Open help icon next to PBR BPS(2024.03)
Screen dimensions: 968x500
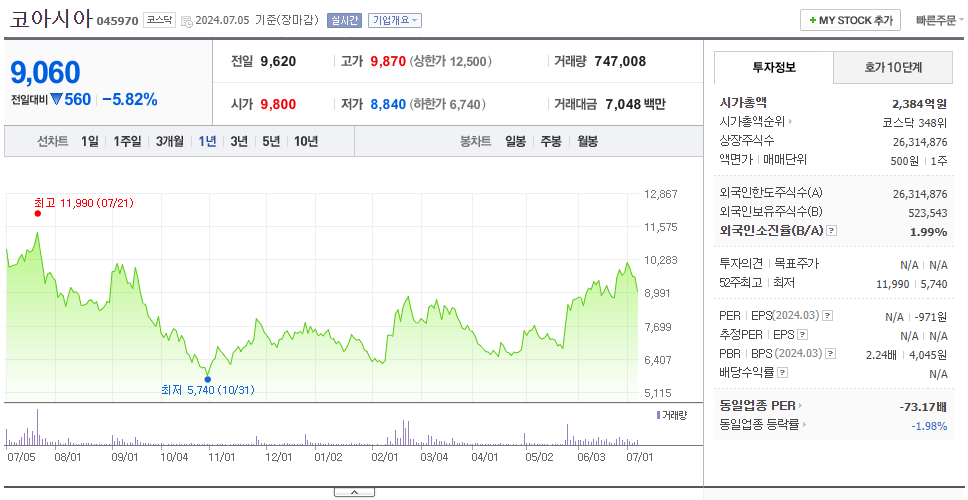(831, 354)
